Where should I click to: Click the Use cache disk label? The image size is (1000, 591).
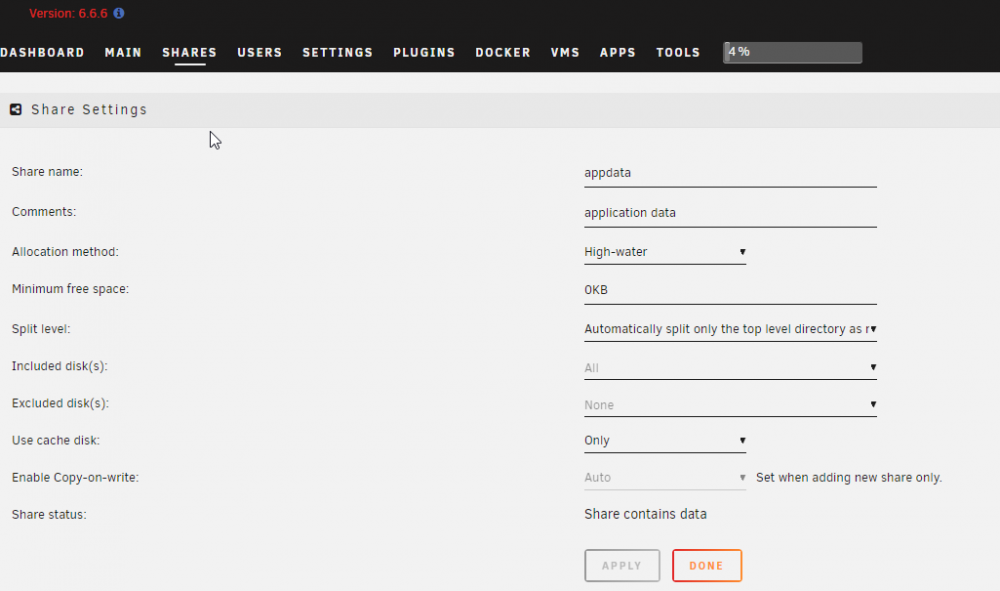coord(55,441)
